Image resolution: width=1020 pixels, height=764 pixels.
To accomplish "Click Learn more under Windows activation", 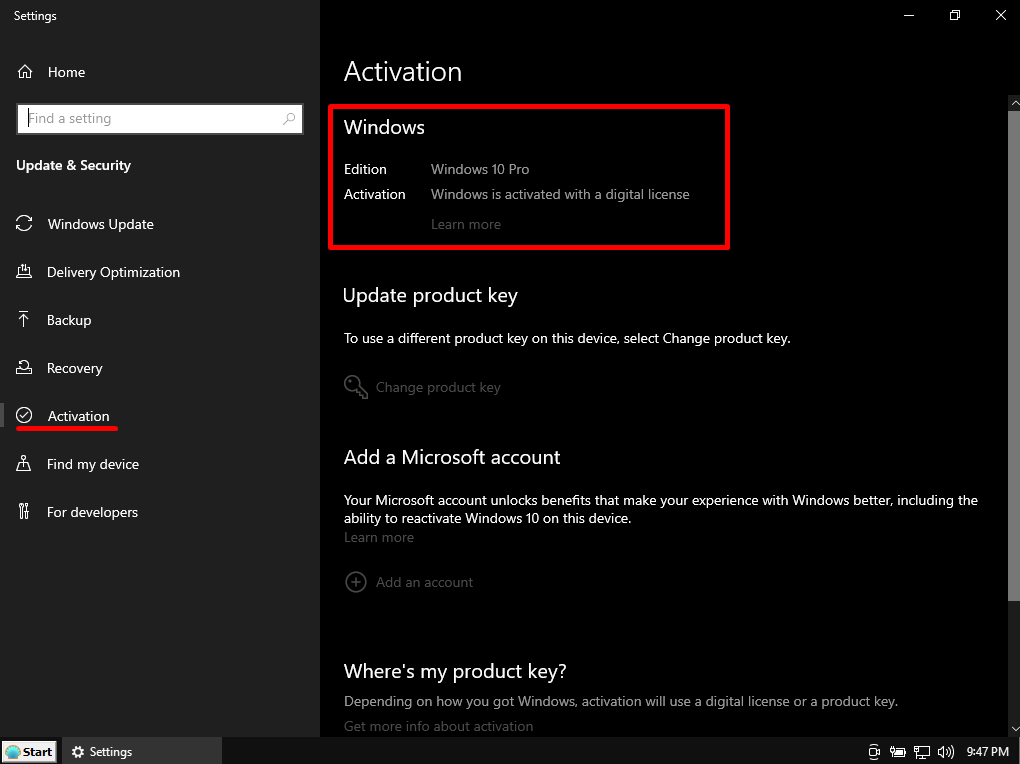I will click(x=466, y=225).
